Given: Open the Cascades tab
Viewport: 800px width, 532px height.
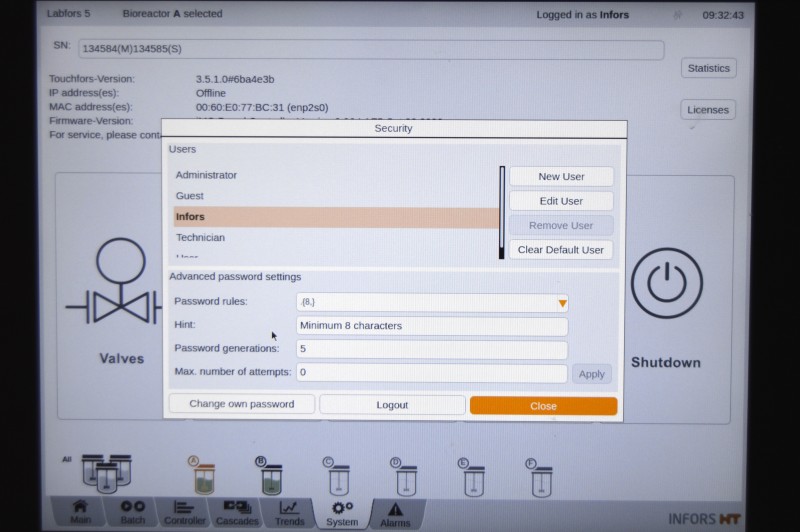Looking at the screenshot, I should pyautogui.click(x=237, y=513).
